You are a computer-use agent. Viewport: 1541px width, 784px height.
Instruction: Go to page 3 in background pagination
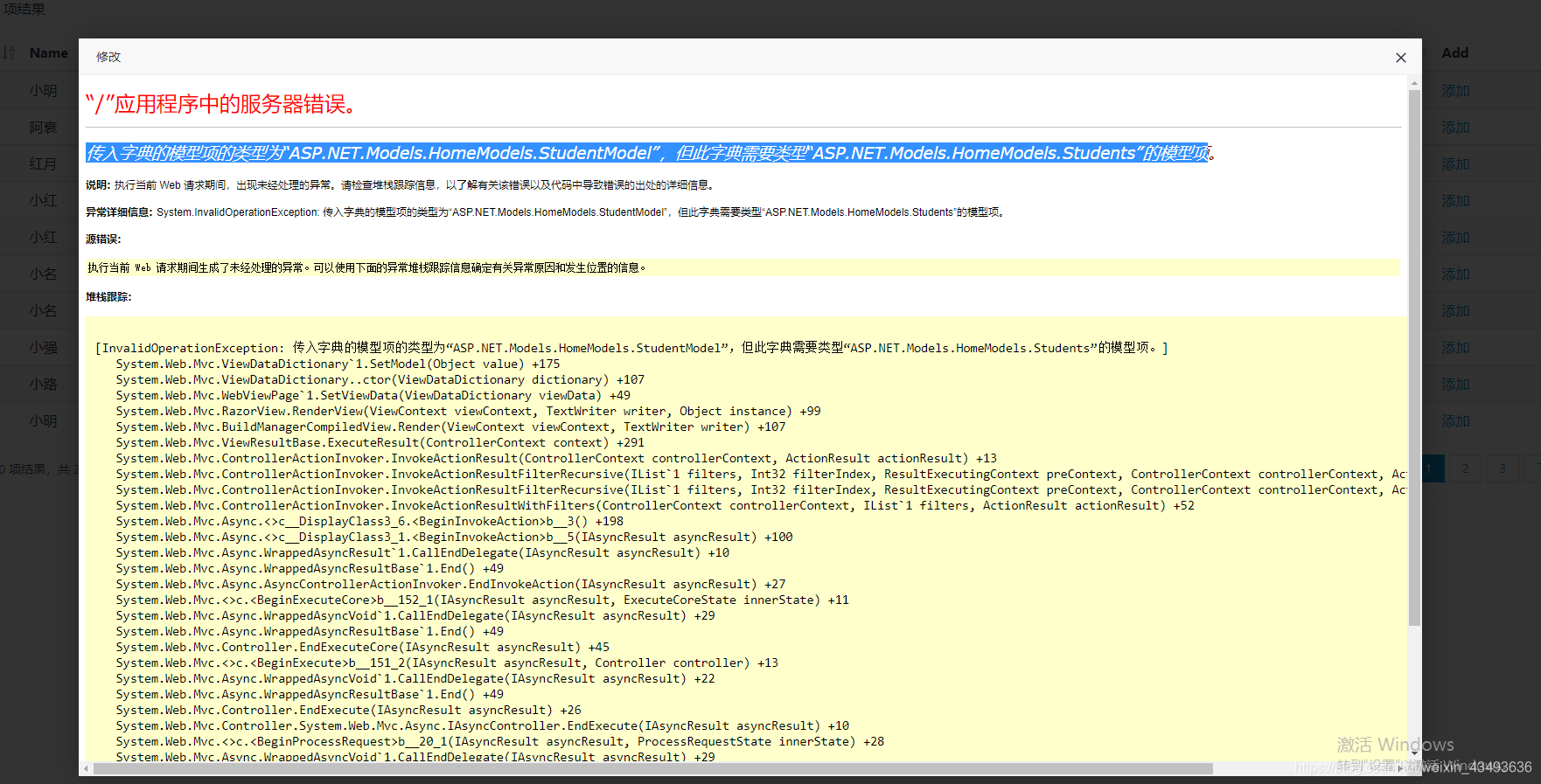point(1503,468)
